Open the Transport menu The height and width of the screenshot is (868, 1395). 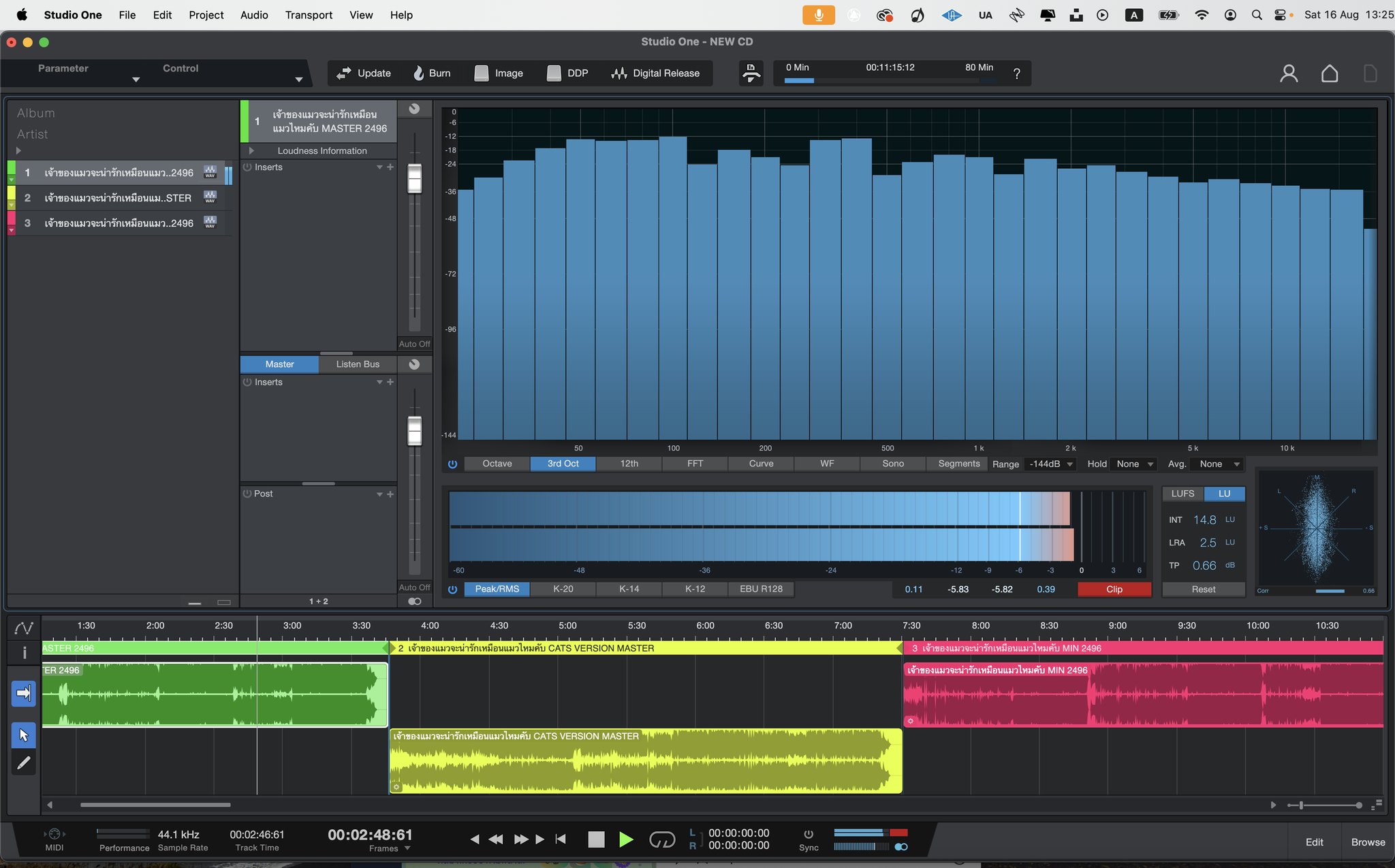309,15
